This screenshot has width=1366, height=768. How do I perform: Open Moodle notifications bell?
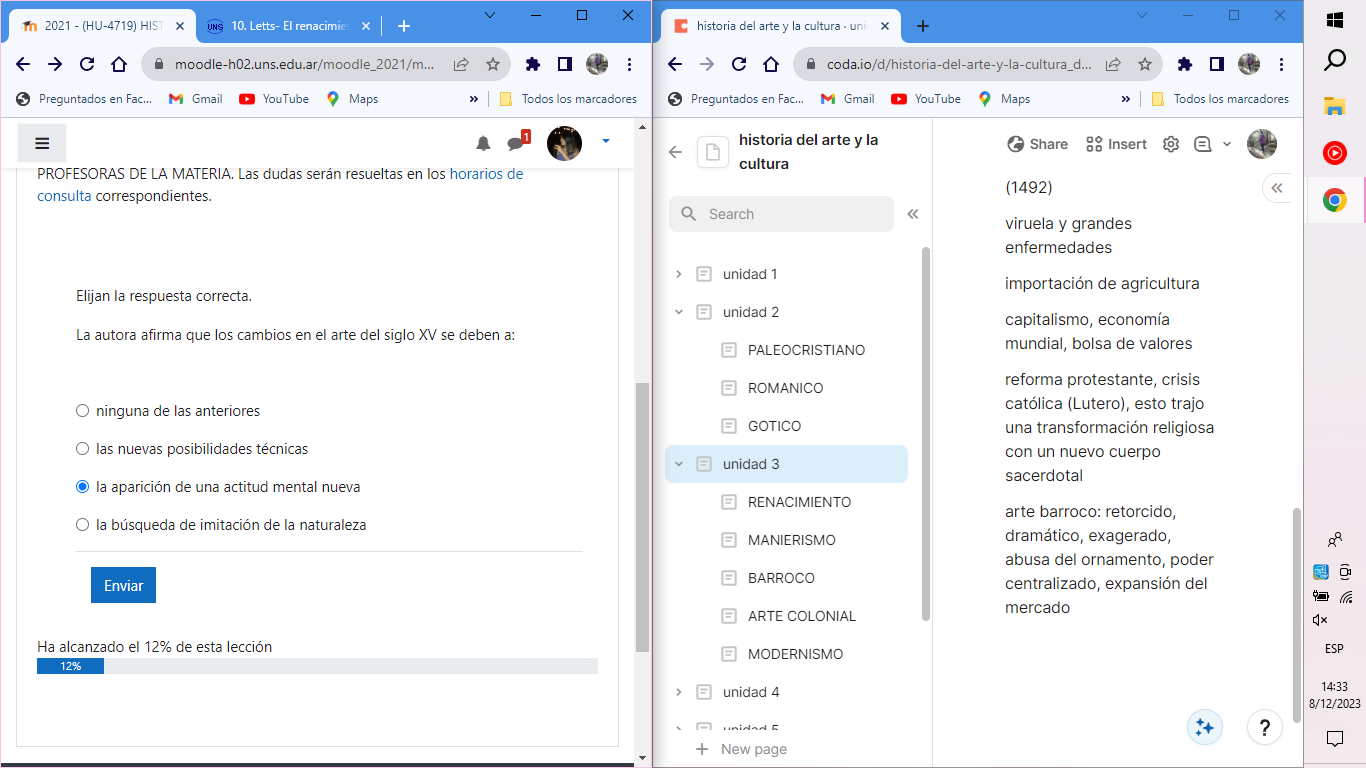tap(483, 143)
